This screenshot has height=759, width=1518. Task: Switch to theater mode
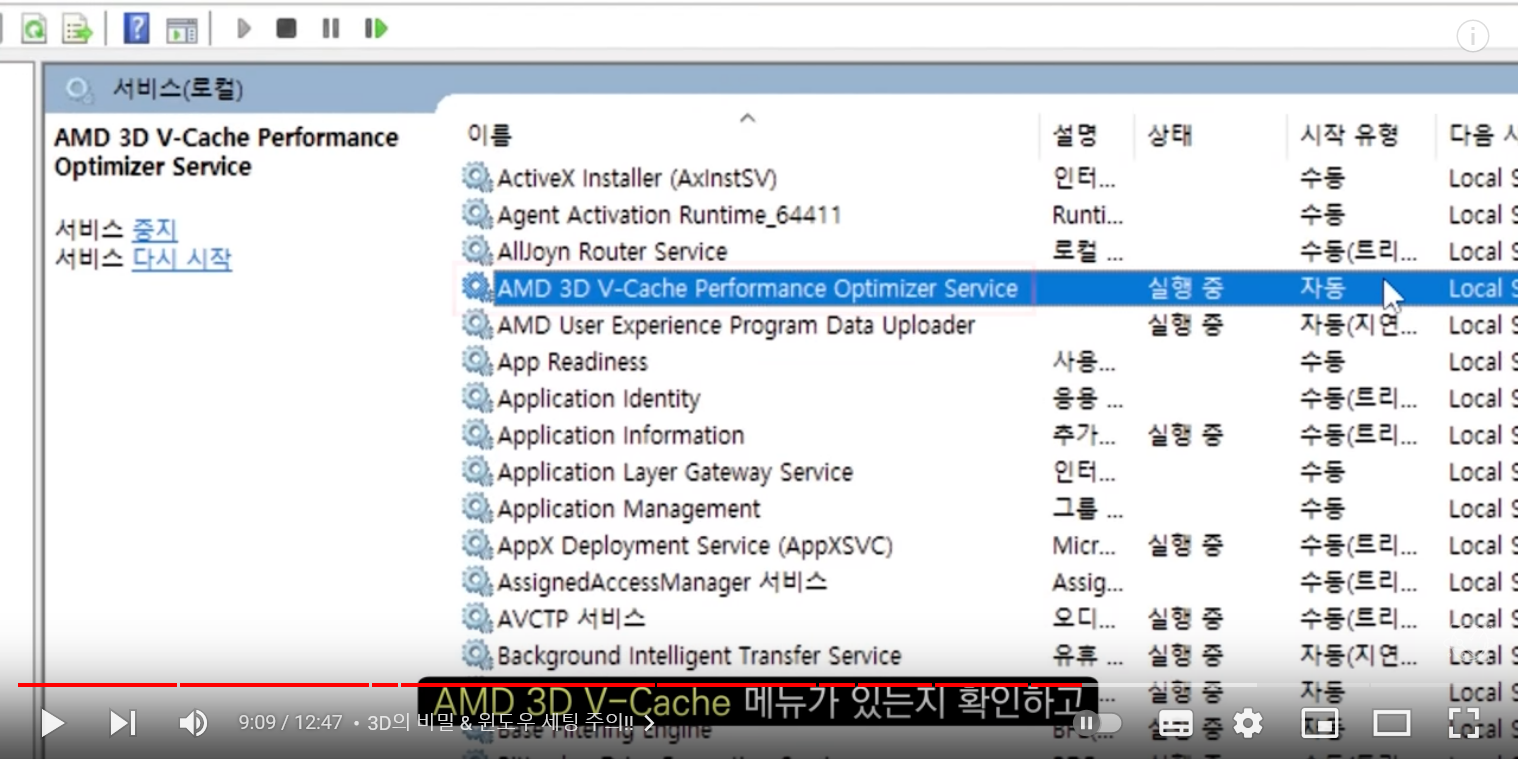coord(1392,722)
